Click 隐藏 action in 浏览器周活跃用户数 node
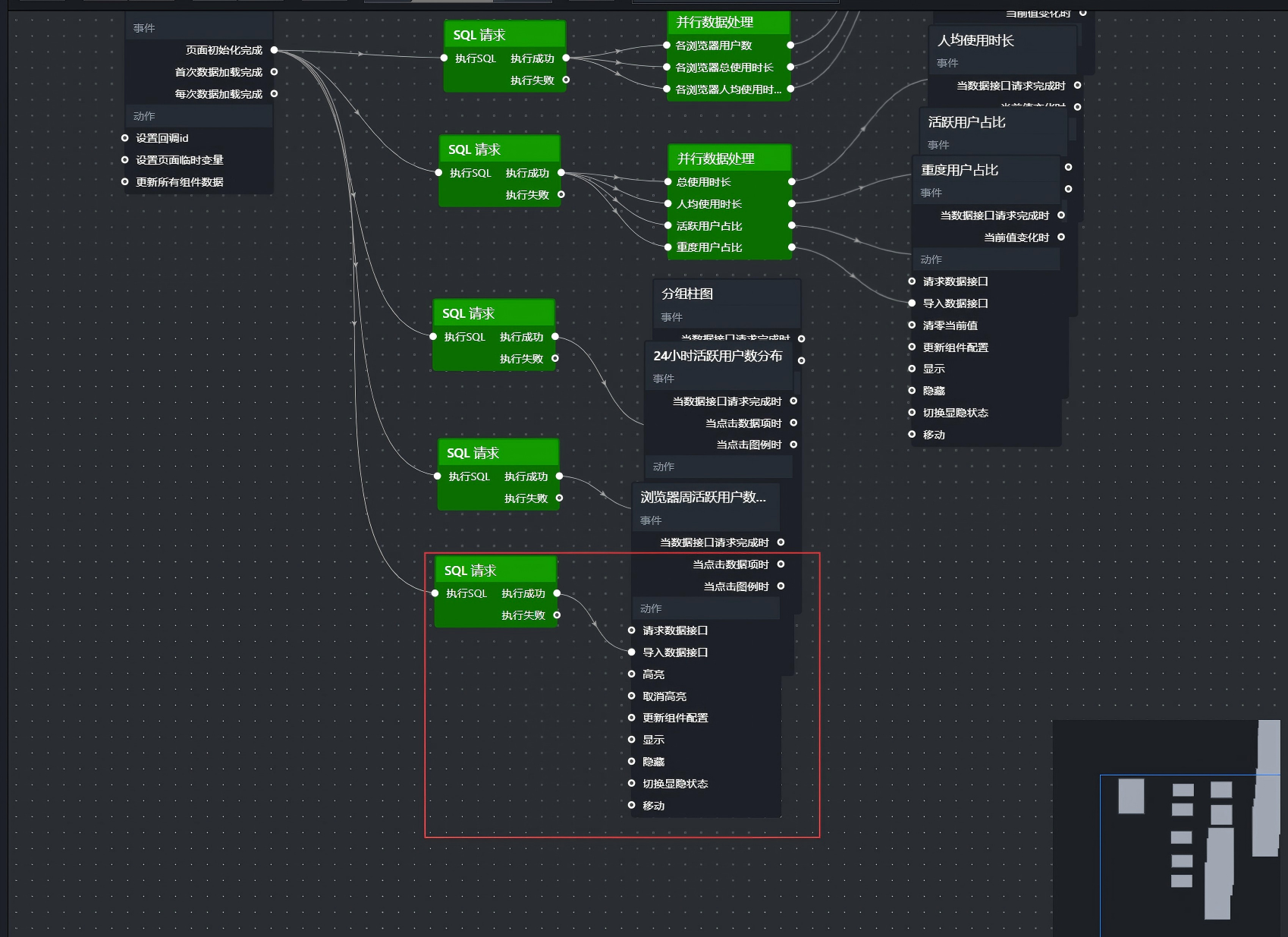1288x937 pixels. coord(653,762)
